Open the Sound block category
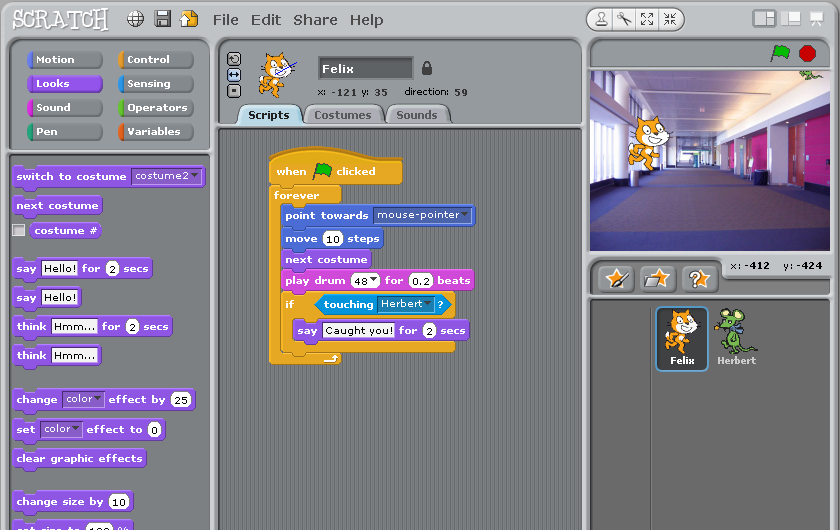The height and width of the screenshot is (530, 840). (64, 108)
